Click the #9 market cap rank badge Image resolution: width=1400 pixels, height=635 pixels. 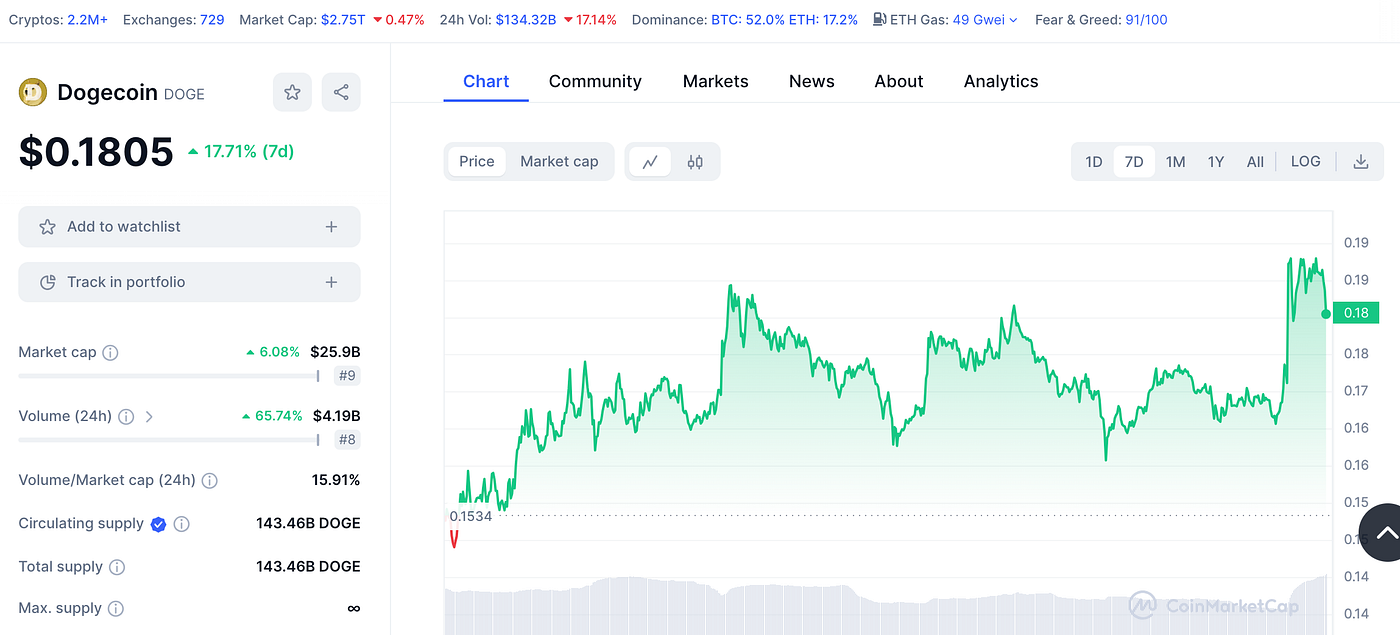[x=347, y=376]
